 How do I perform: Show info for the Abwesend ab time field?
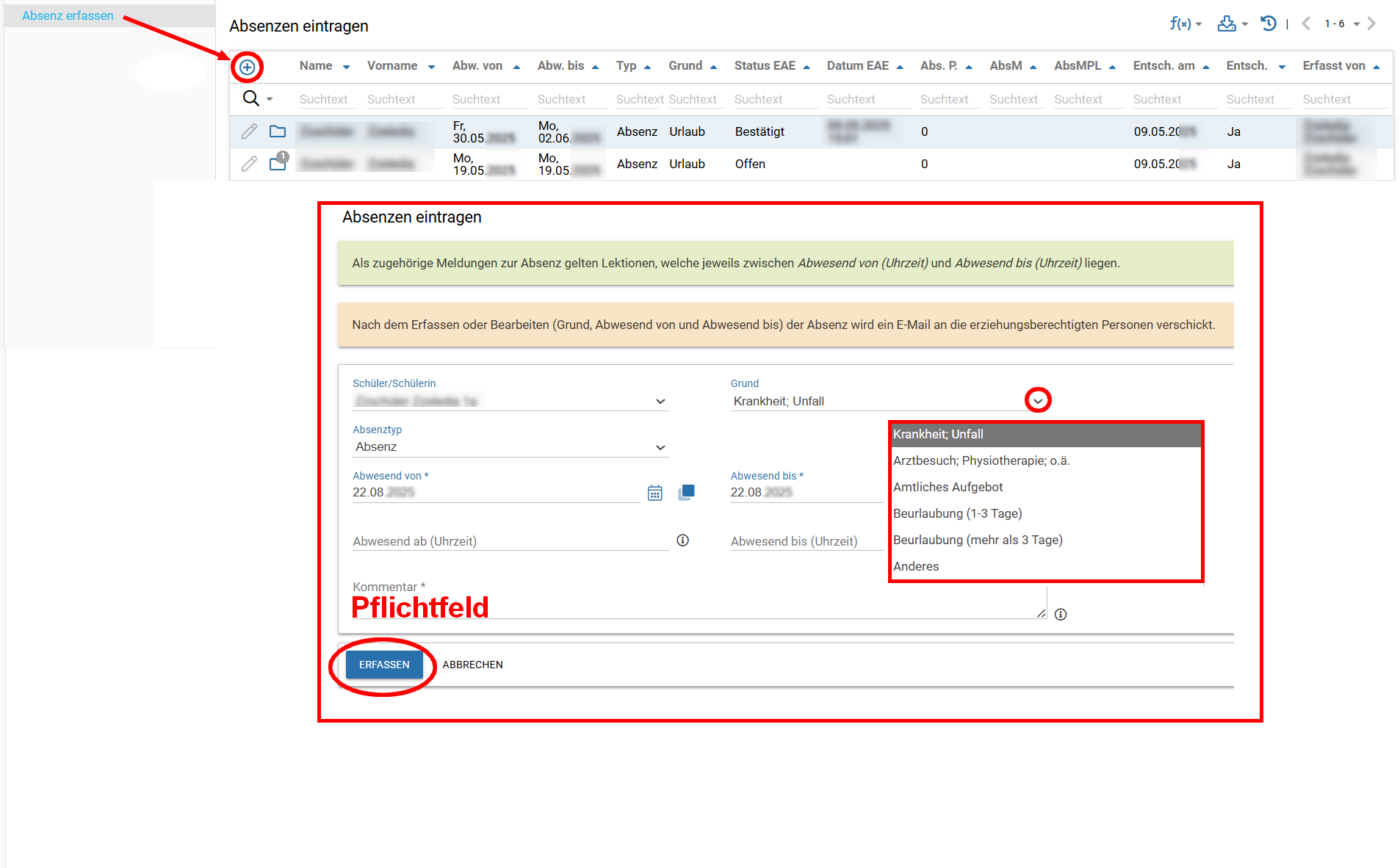(x=682, y=540)
